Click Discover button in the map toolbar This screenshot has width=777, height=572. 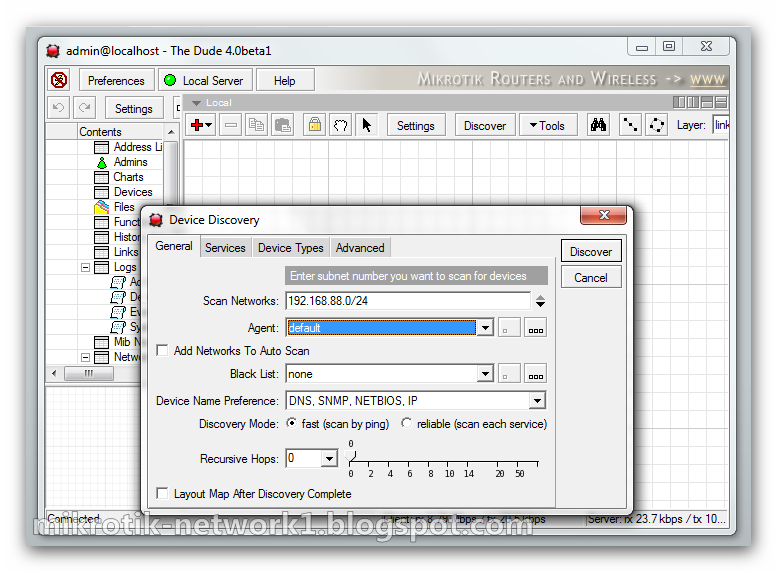[x=485, y=125]
